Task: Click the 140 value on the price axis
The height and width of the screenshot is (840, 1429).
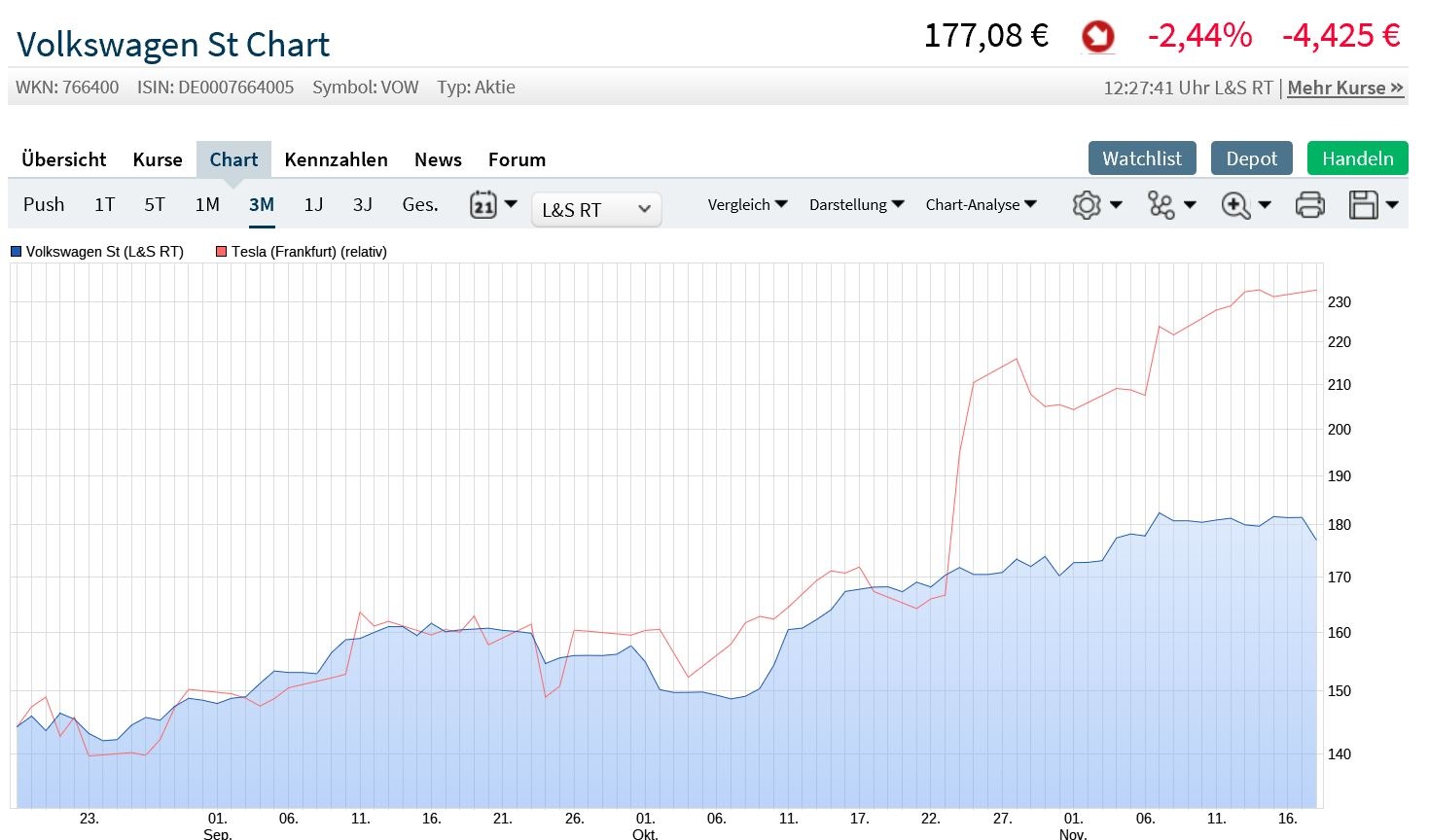Action: (x=1340, y=754)
